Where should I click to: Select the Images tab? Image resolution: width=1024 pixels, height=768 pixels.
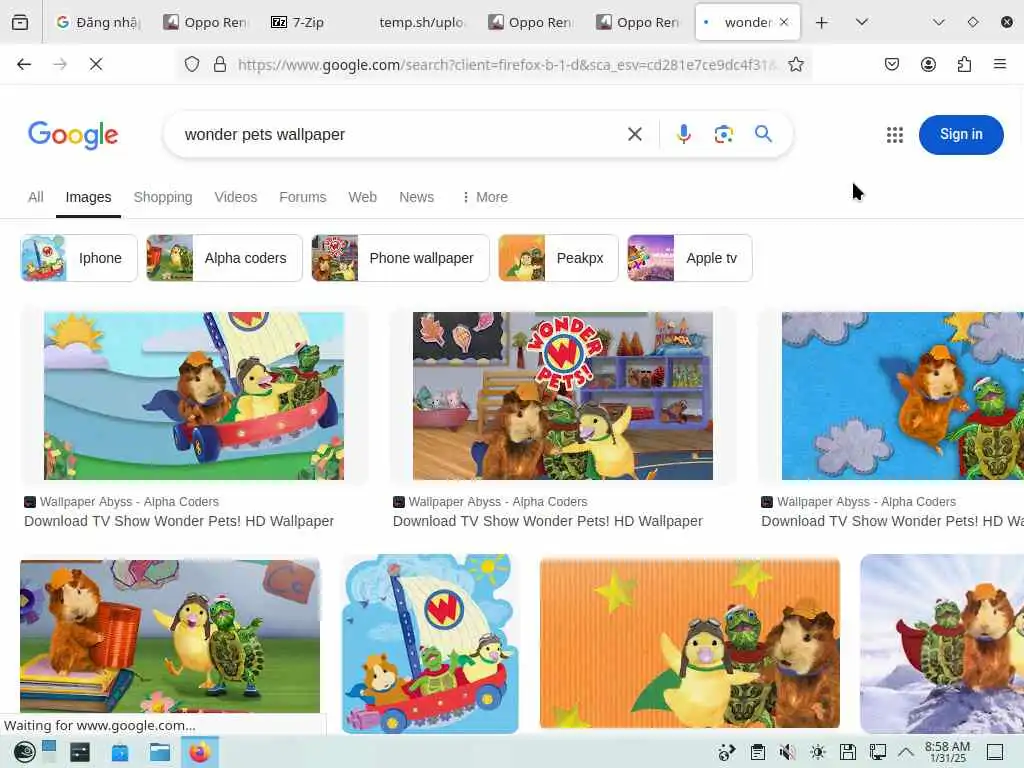click(88, 197)
